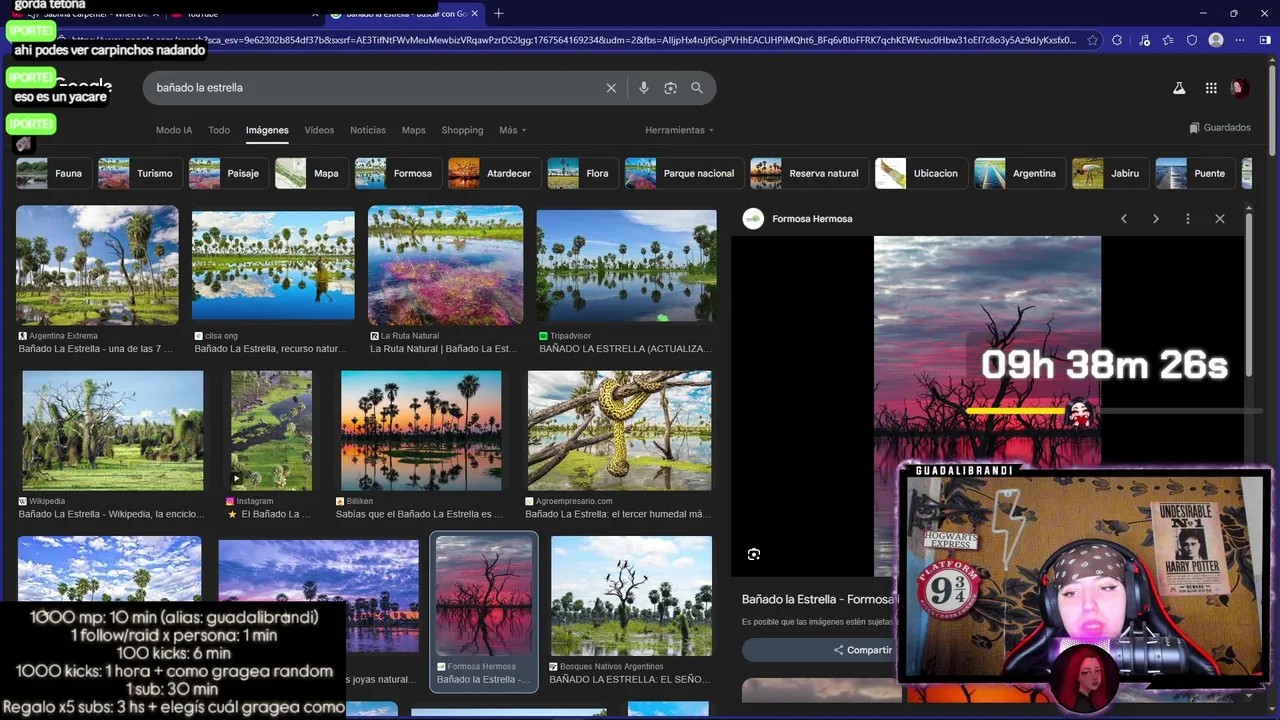Open the Google apps grid

pyautogui.click(x=1211, y=88)
